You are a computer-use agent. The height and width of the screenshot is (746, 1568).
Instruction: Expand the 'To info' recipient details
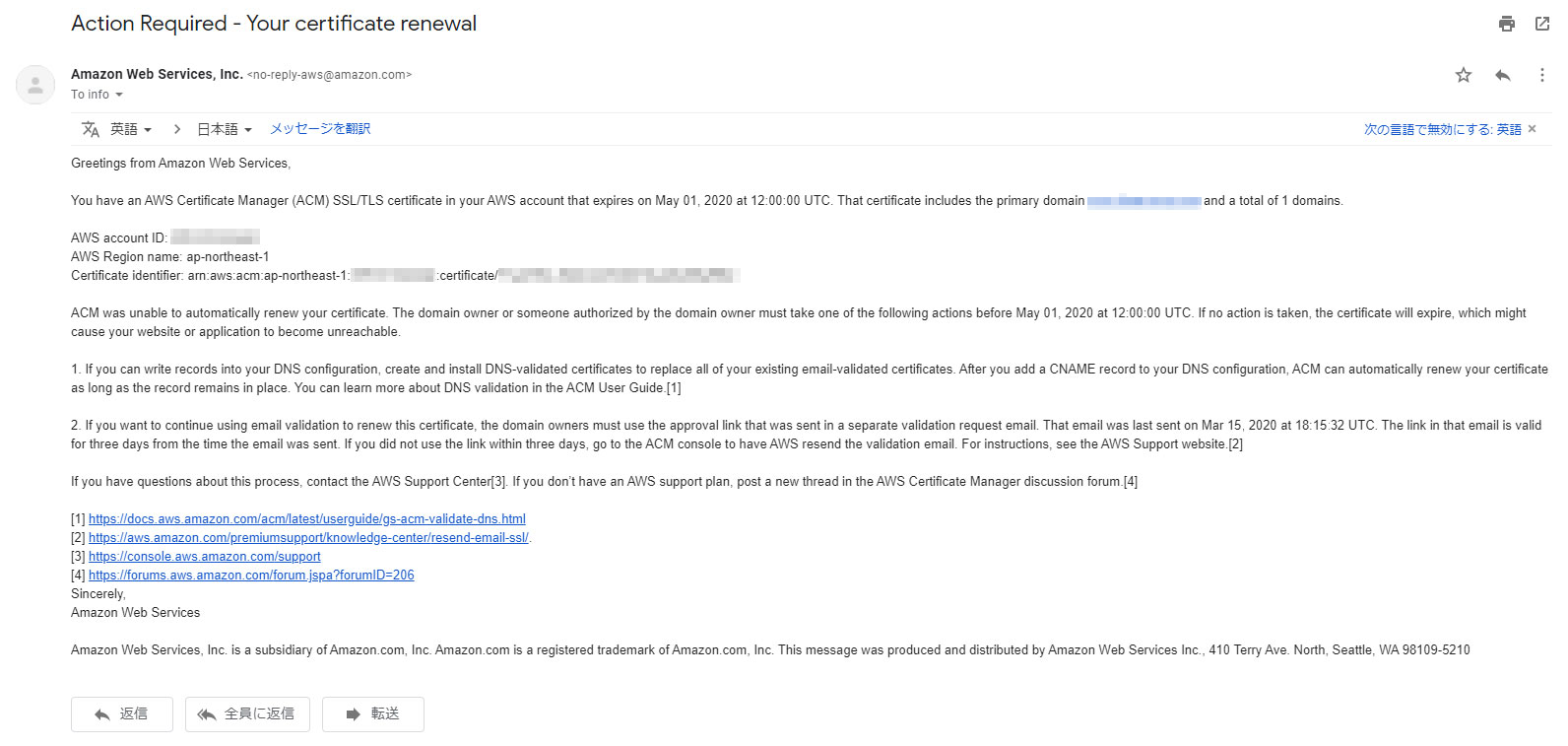click(x=119, y=95)
